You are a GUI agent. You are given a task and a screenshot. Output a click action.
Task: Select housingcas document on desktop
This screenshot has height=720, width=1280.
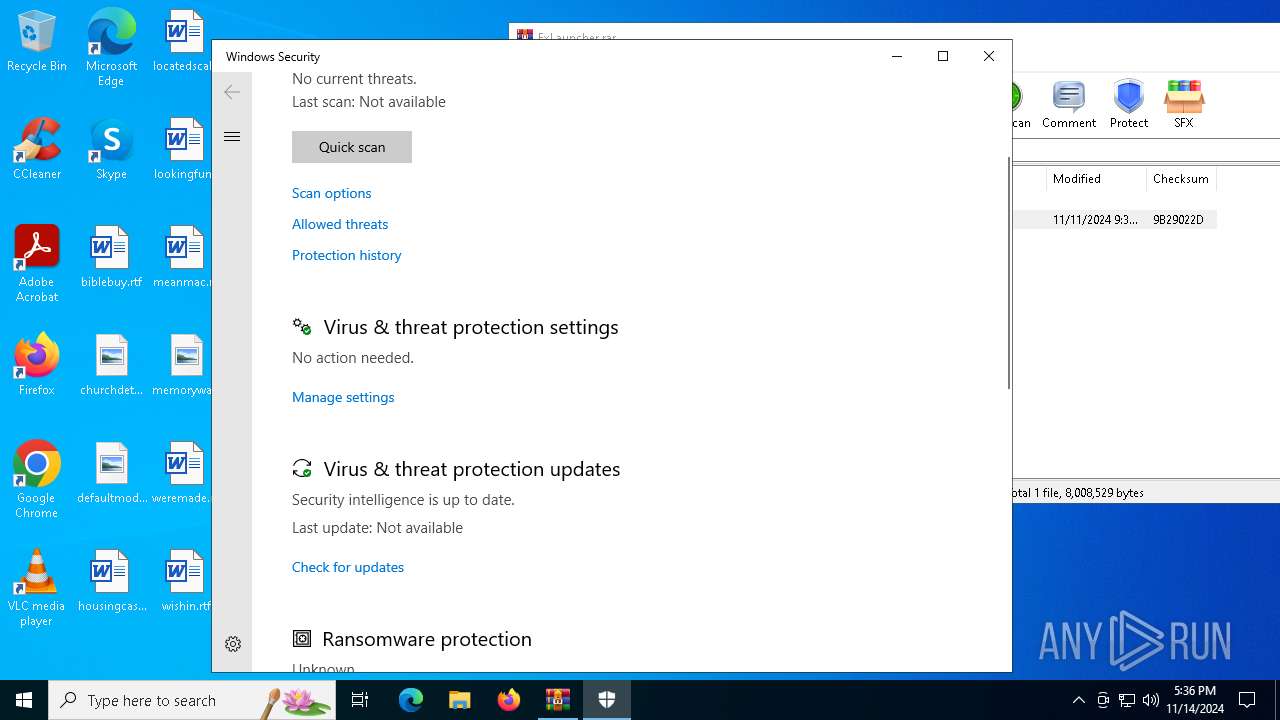111,581
